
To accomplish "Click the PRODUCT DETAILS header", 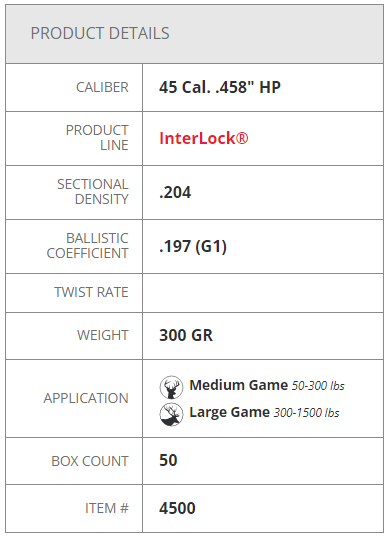I will [x=100, y=33].
